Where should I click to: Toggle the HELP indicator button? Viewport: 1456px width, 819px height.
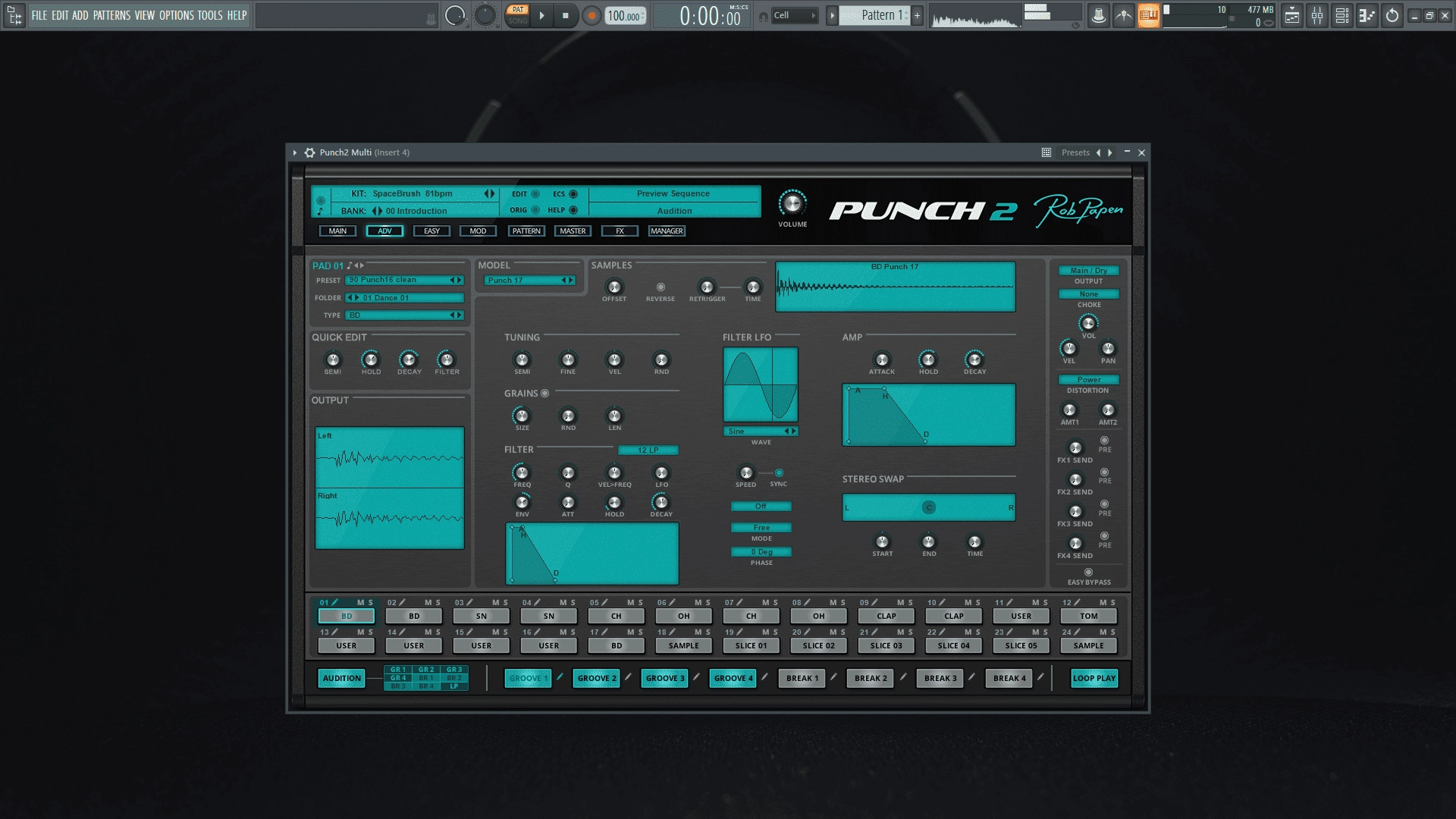[x=573, y=210]
